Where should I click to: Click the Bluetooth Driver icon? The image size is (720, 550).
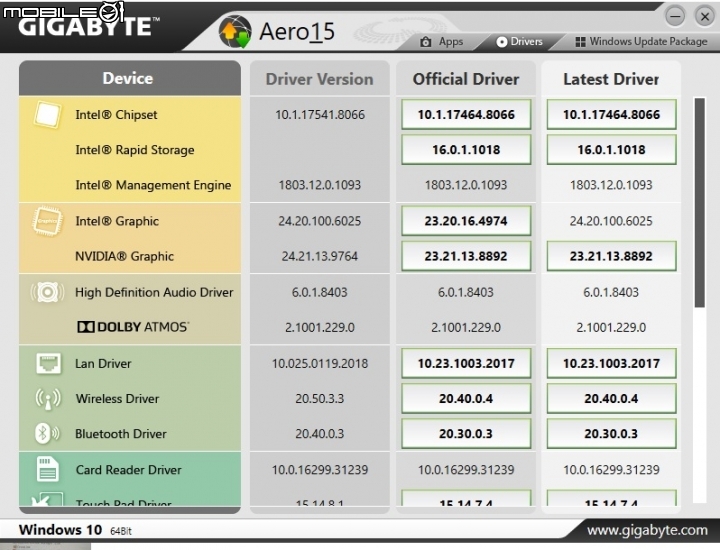[47, 433]
